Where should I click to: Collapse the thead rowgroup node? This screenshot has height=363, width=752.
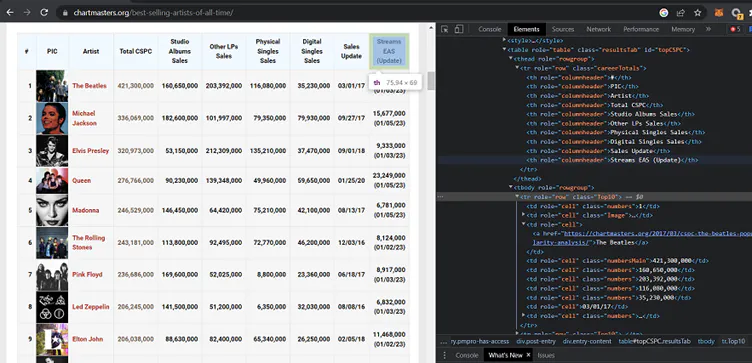tap(511, 59)
